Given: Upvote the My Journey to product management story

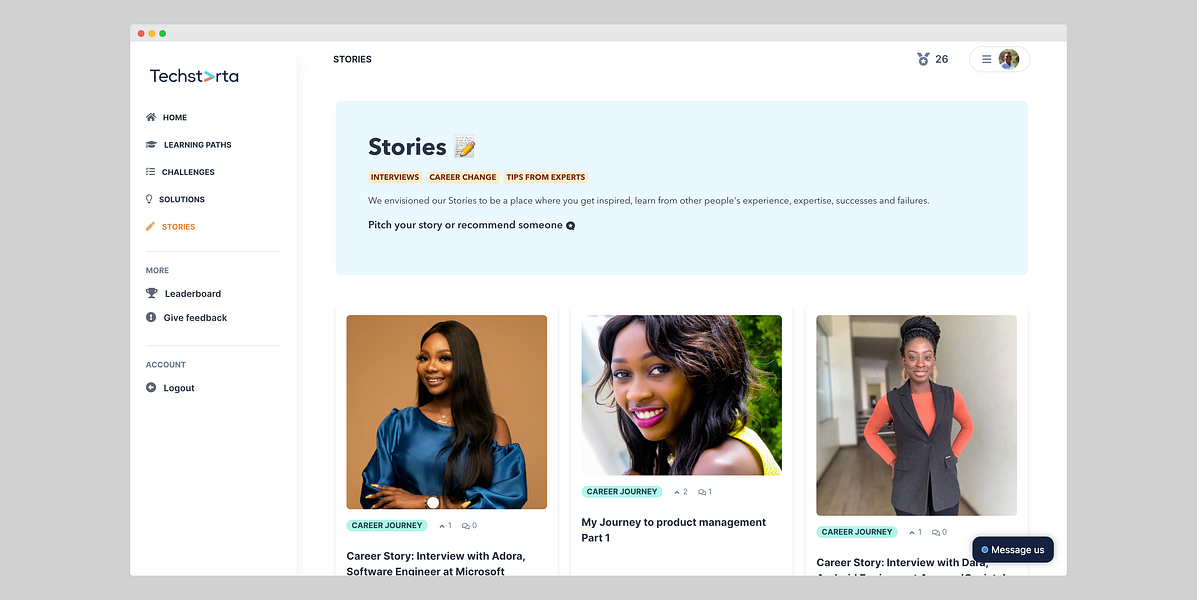Looking at the screenshot, I should click(x=677, y=491).
